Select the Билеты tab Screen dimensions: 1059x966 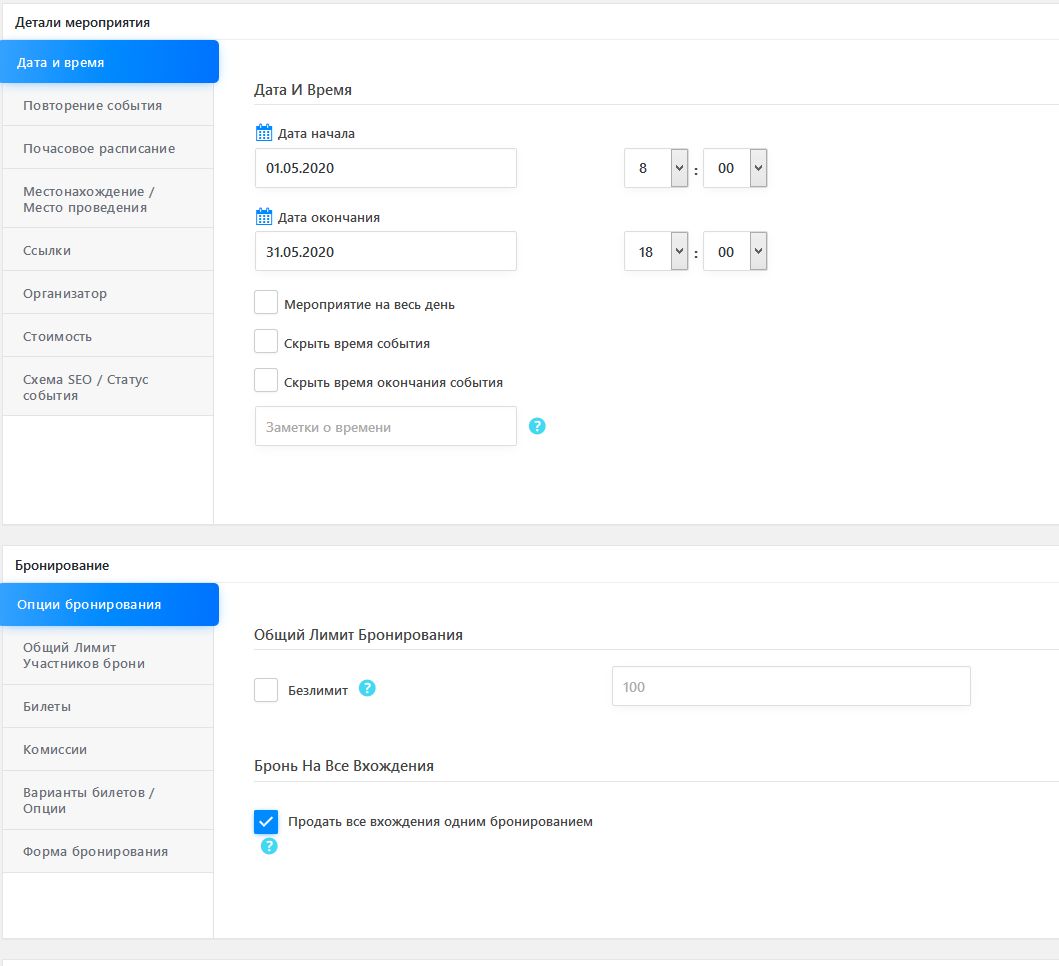tap(107, 706)
